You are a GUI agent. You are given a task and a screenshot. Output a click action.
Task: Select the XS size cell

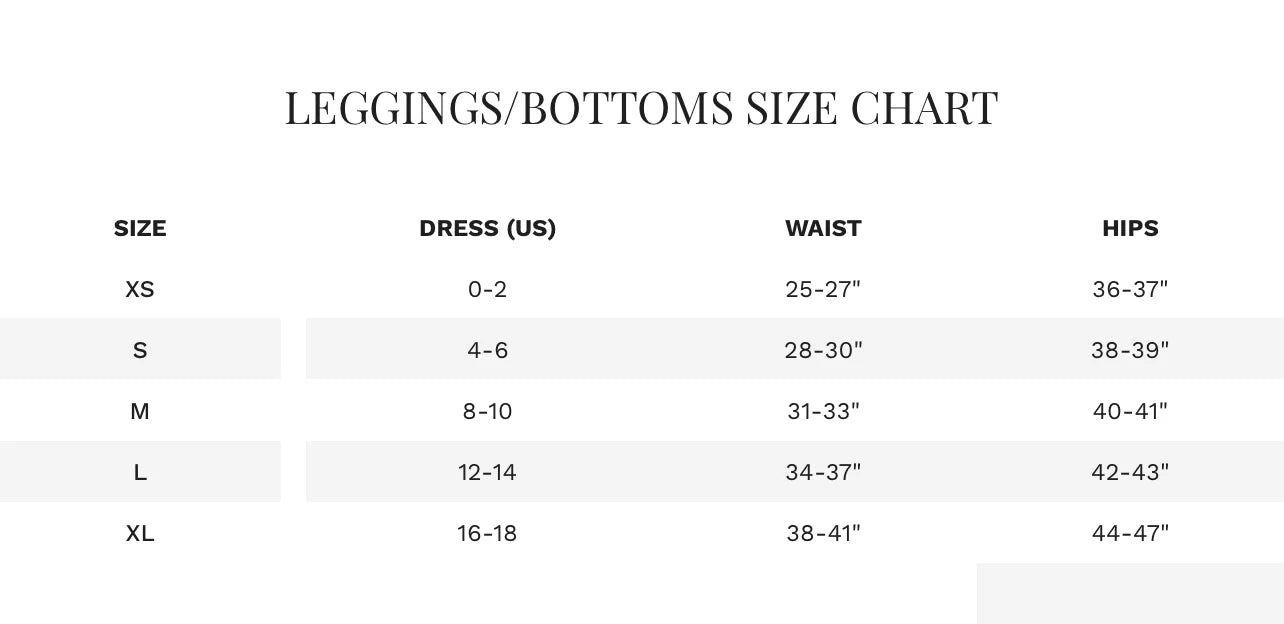tap(140, 289)
